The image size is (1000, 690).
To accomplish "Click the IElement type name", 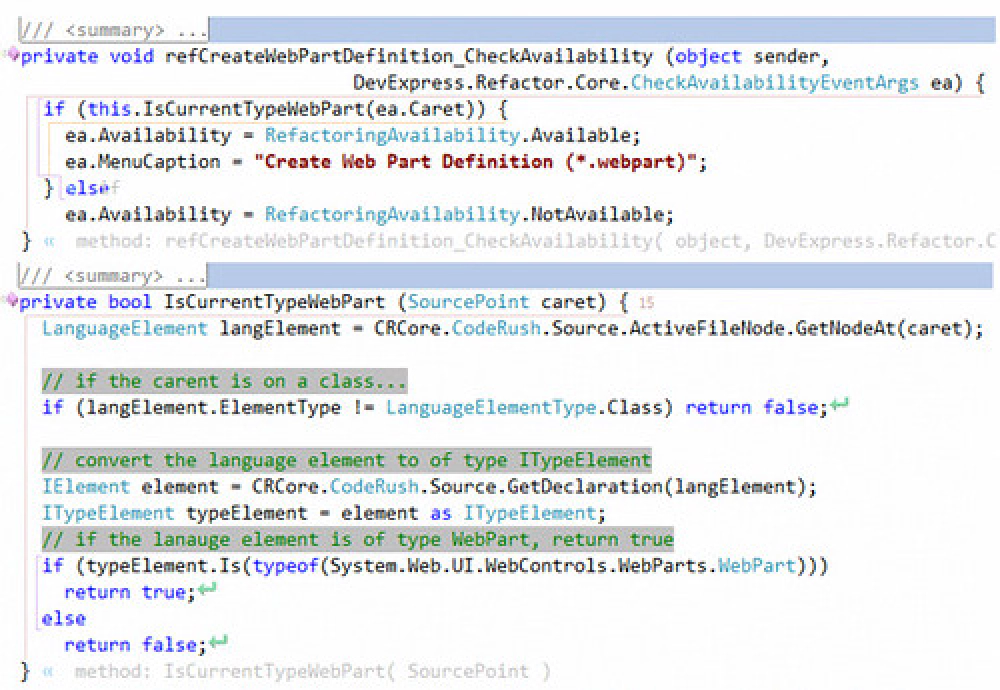I will 86,487.
